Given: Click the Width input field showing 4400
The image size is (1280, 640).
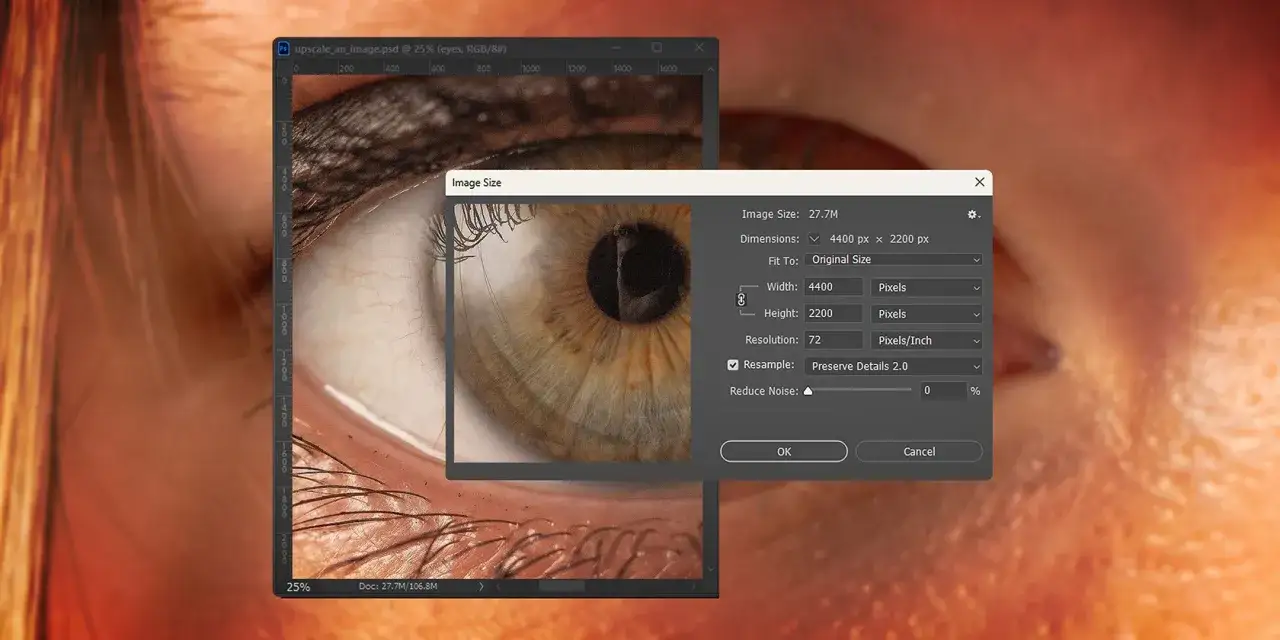Looking at the screenshot, I should pyautogui.click(x=834, y=287).
